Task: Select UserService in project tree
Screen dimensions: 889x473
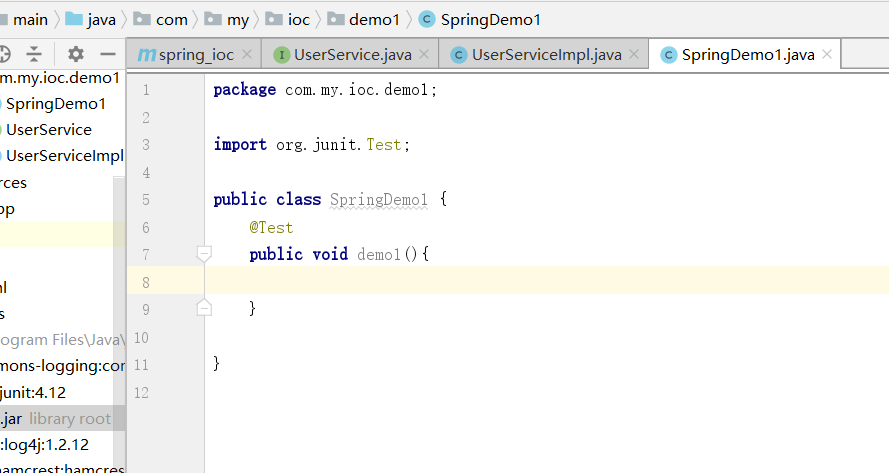Action: click(49, 130)
